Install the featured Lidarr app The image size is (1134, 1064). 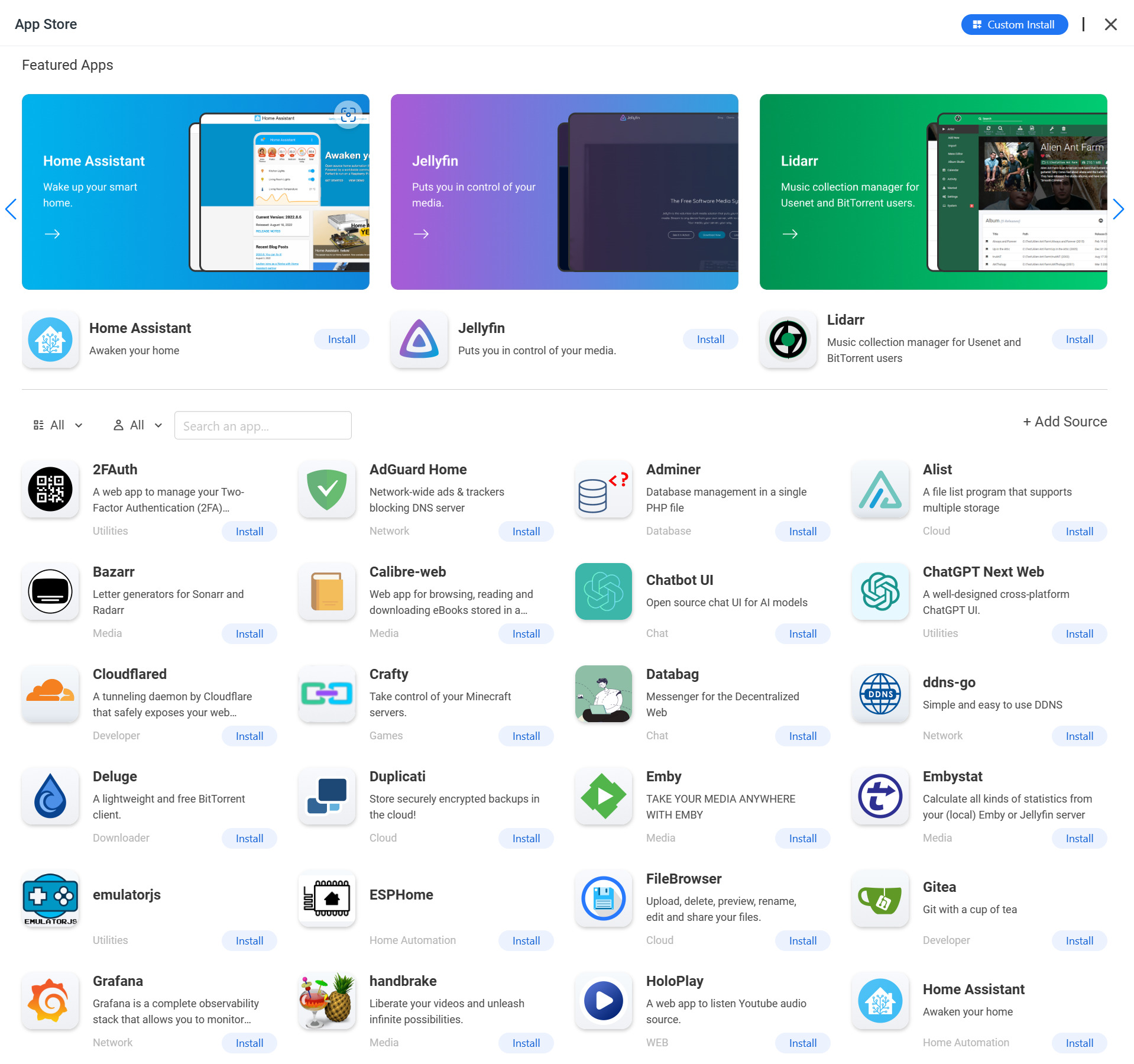point(1080,339)
